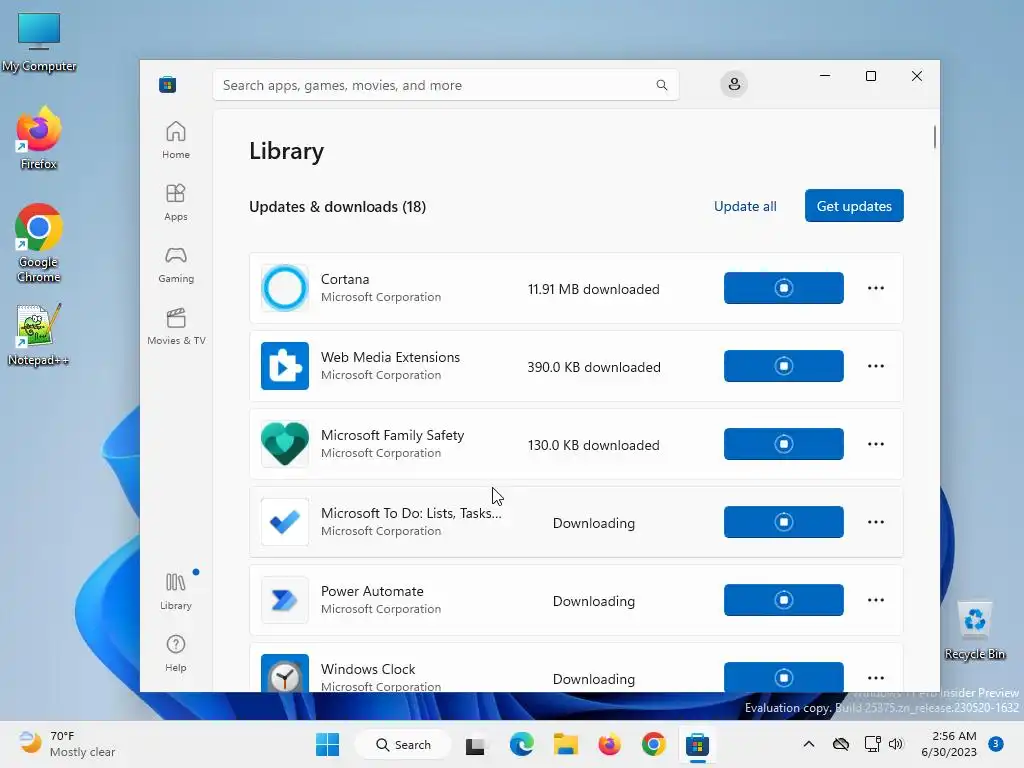Screen dimensions: 1024x768
Task: Stop the Microsoft Family Safety download
Action: click(x=784, y=444)
